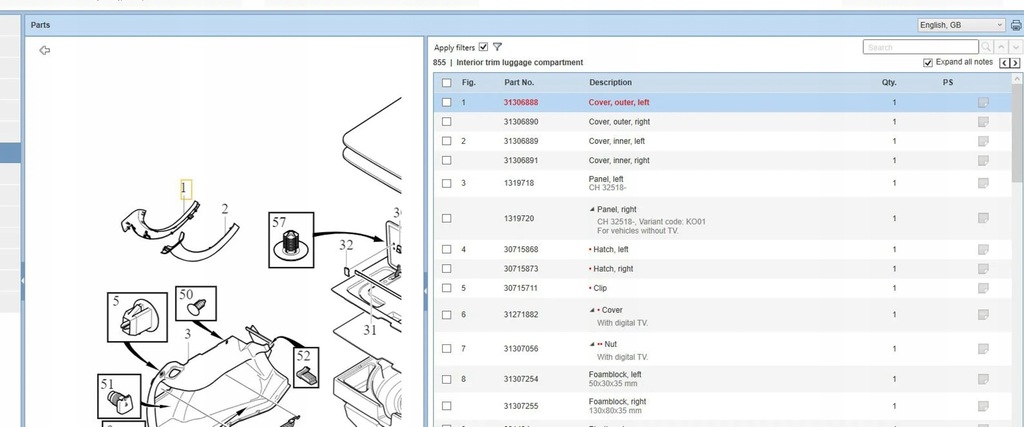1024x427 pixels.
Task: Click the note icon for part 30715711
Action: click(x=983, y=288)
